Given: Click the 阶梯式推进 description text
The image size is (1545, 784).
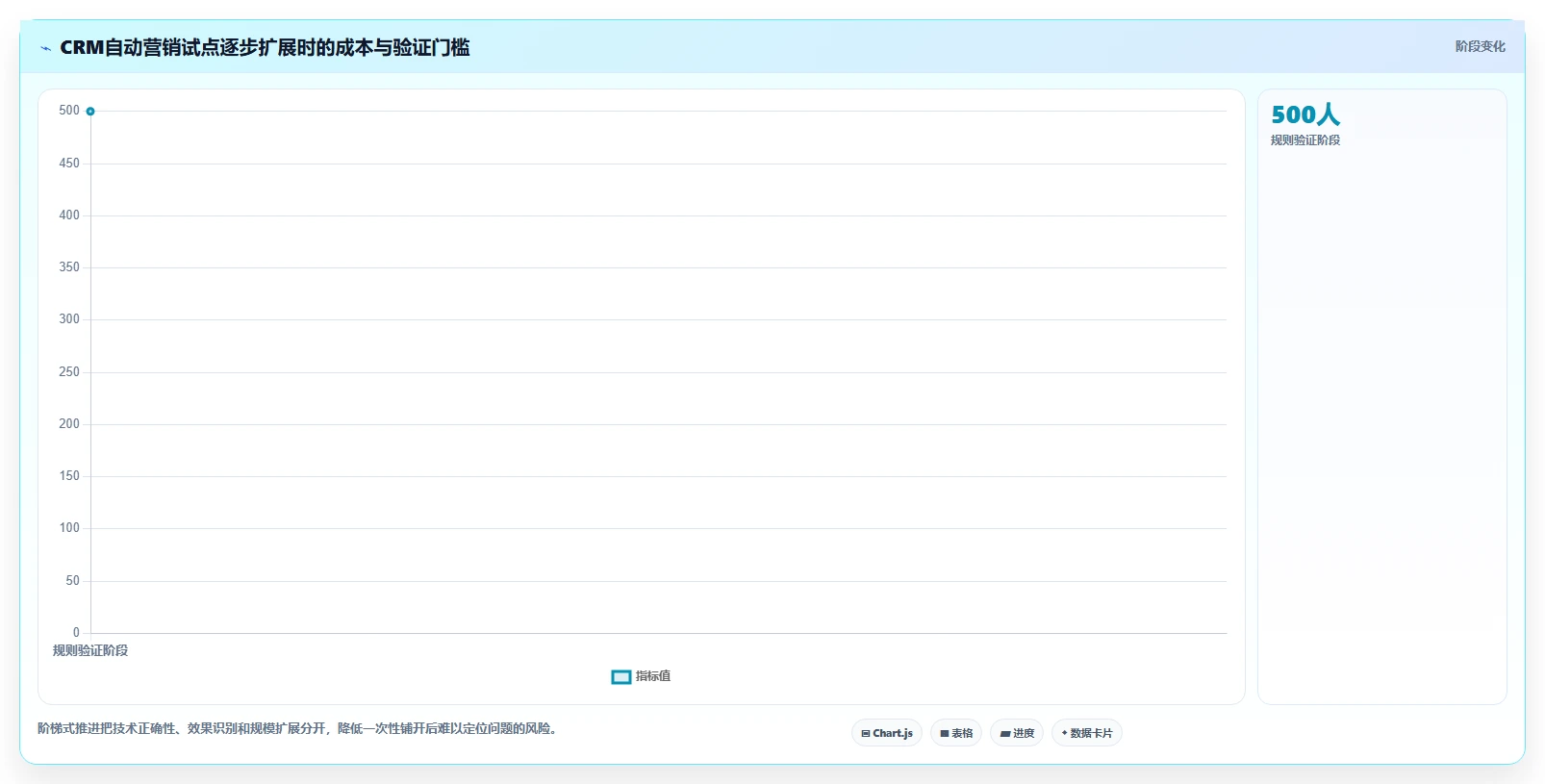Looking at the screenshot, I should tap(299, 728).
